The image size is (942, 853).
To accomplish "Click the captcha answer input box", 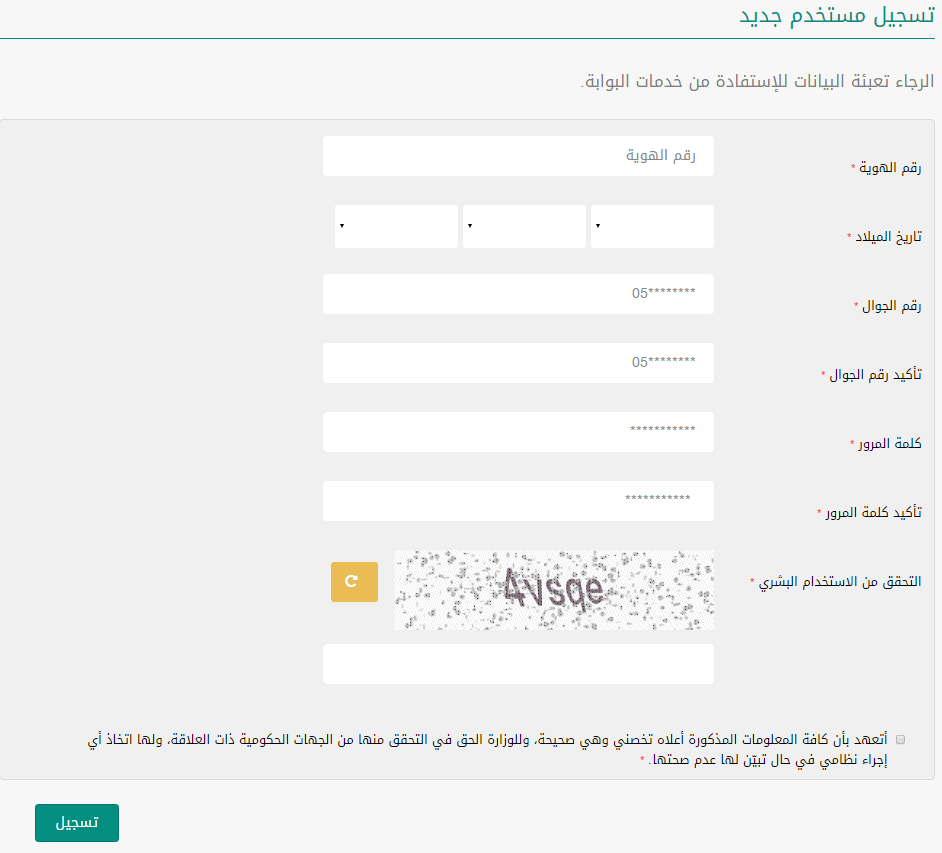I will pyautogui.click(x=518, y=664).
